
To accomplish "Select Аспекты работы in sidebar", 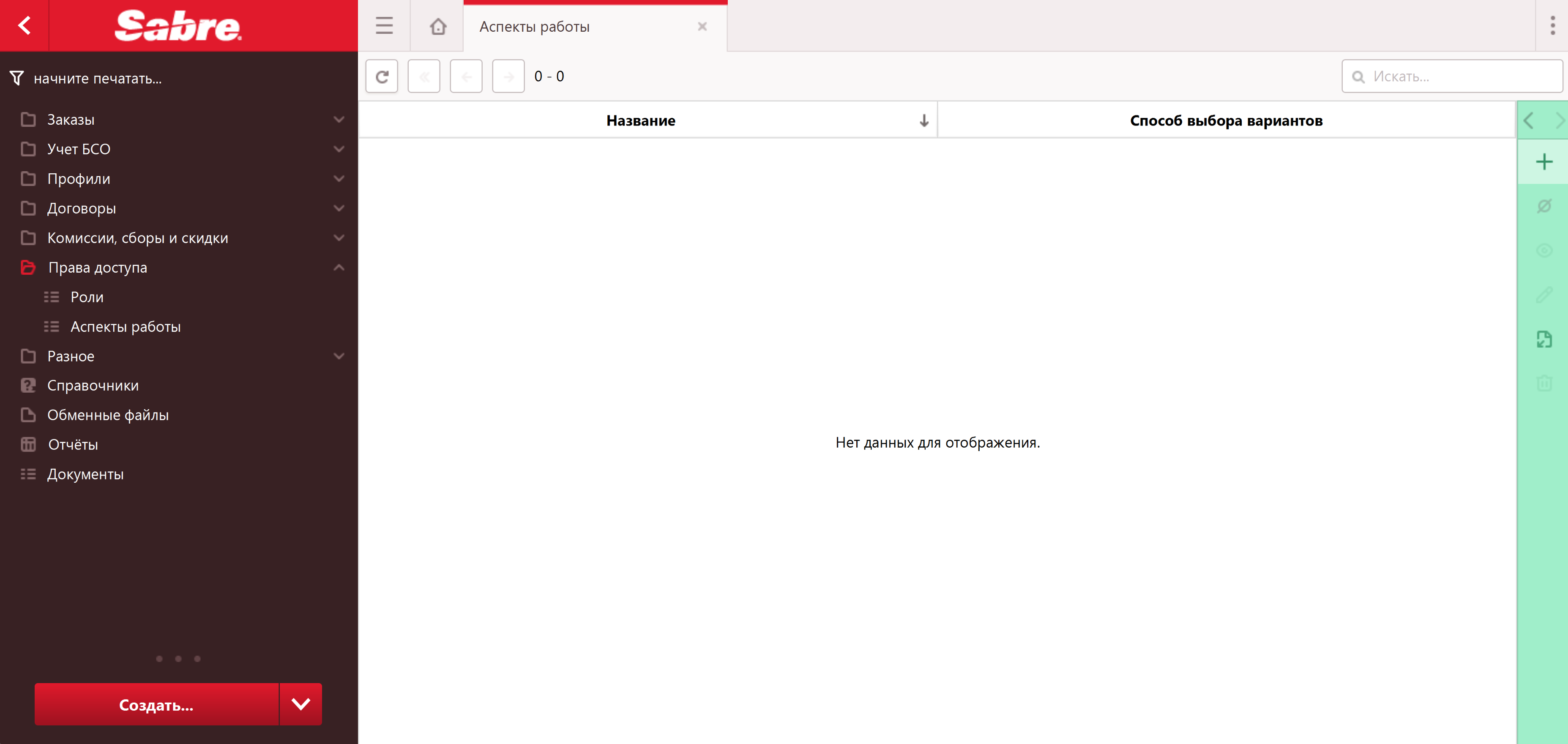I will [126, 327].
